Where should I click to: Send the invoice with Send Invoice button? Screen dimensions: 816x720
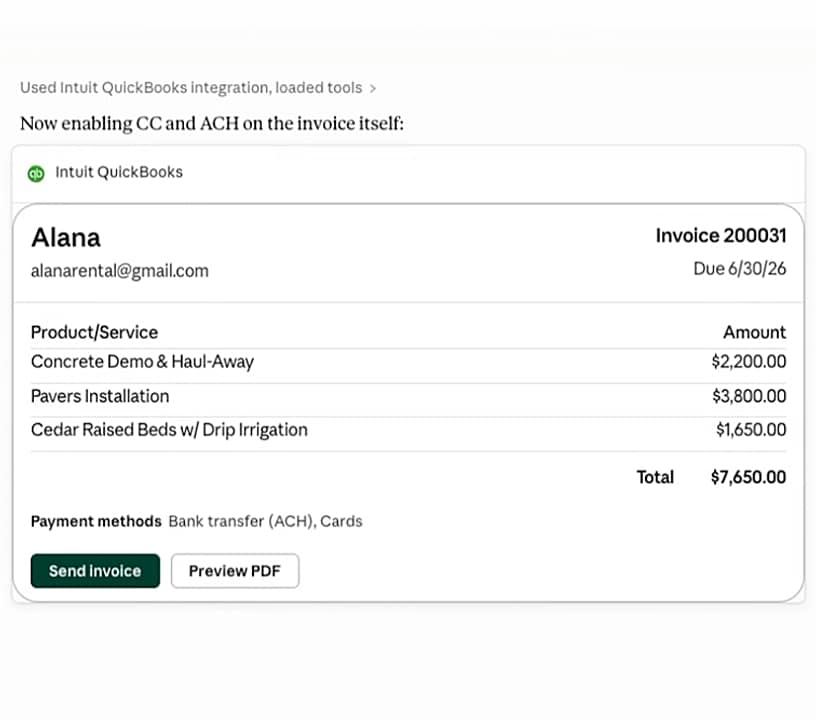coord(95,571)
